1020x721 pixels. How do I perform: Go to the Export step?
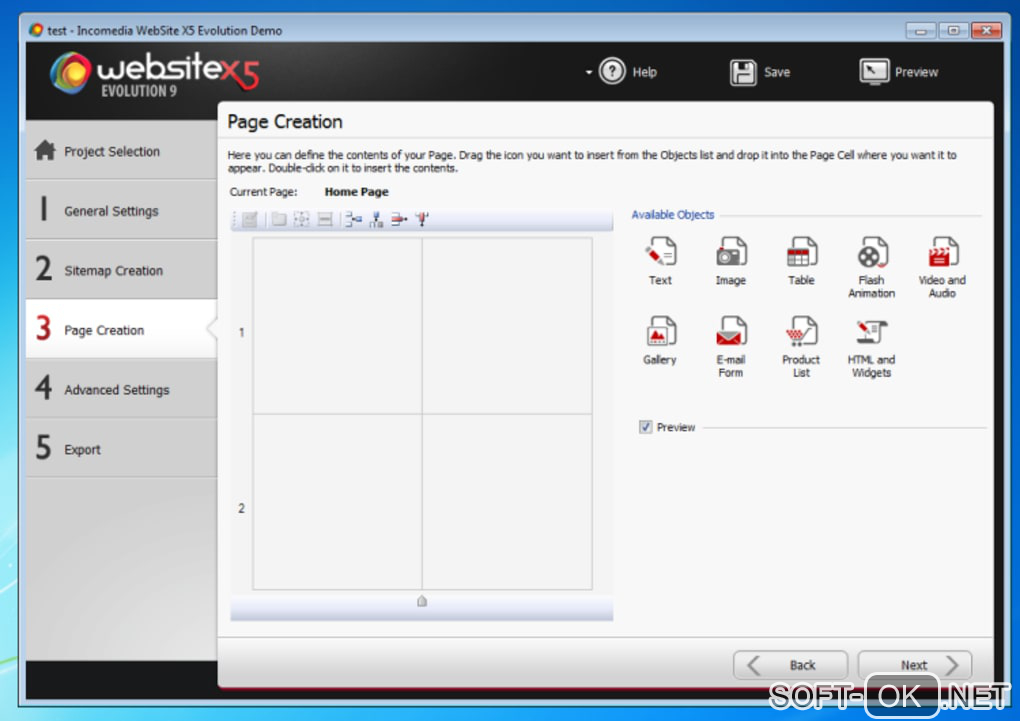122,449
